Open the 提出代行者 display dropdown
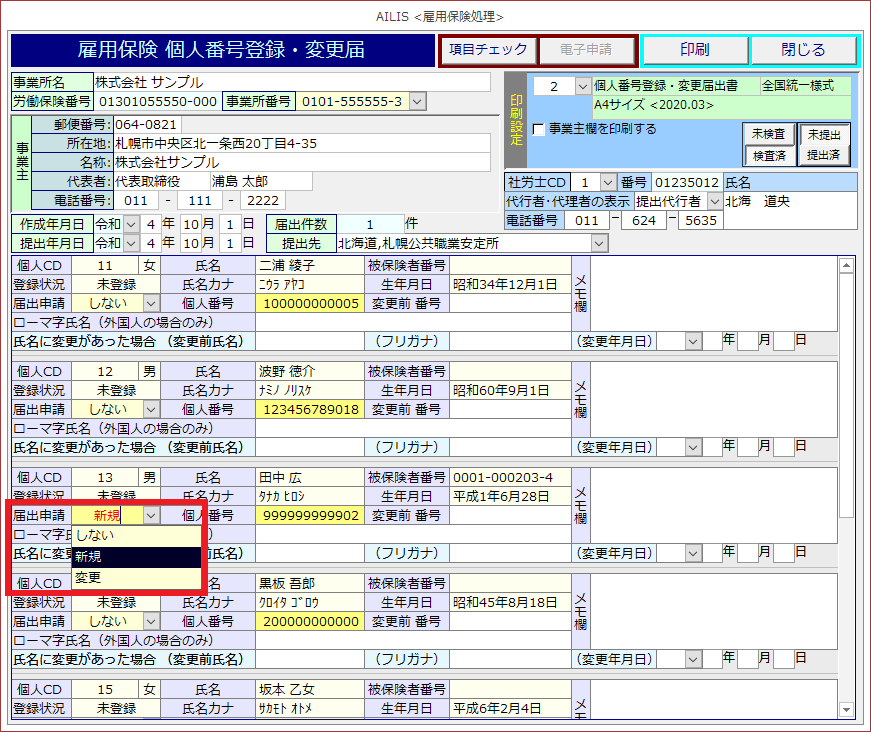This screenshot has width=871, height=732. (x=715, y=201)
